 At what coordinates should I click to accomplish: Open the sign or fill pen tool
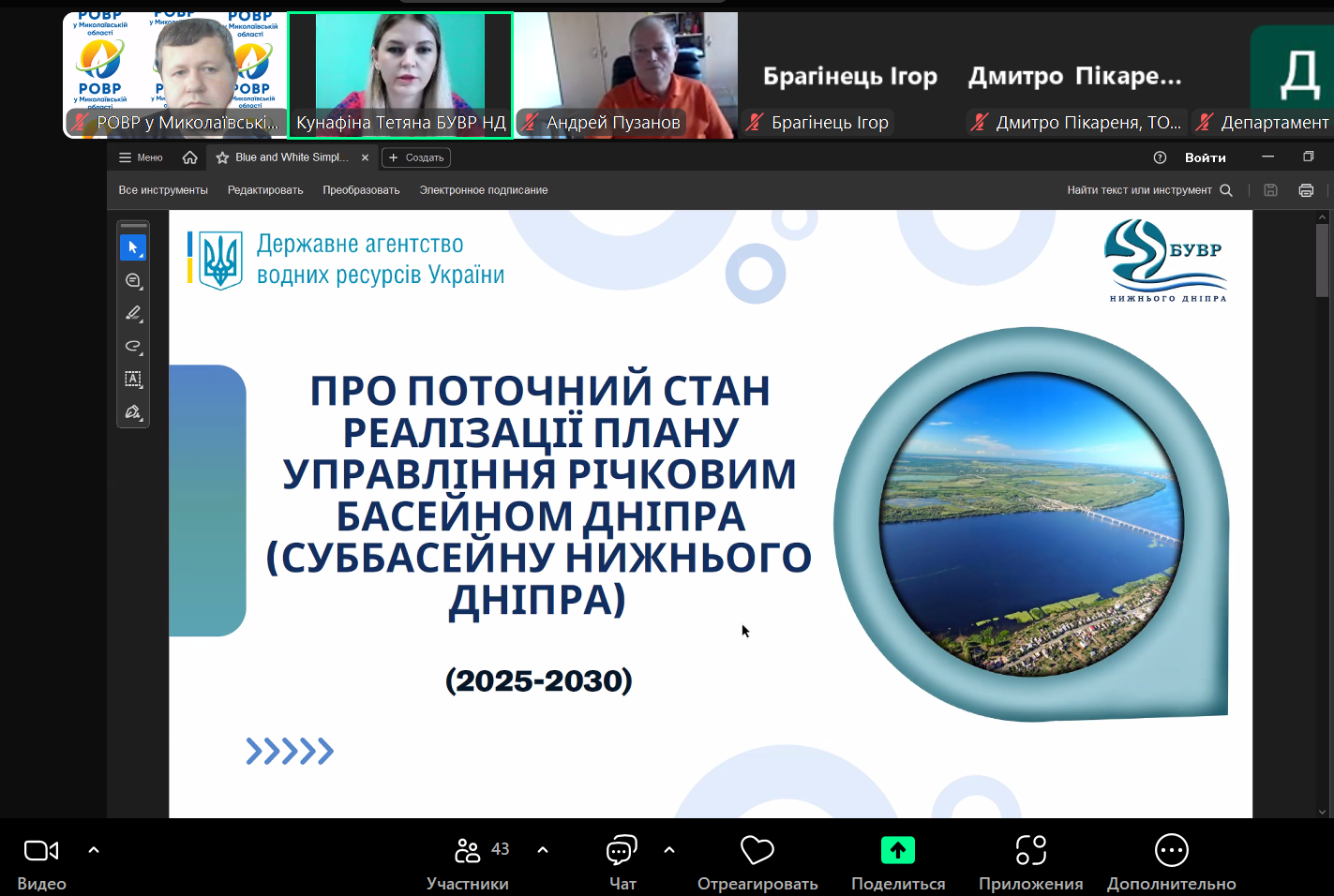133,411
